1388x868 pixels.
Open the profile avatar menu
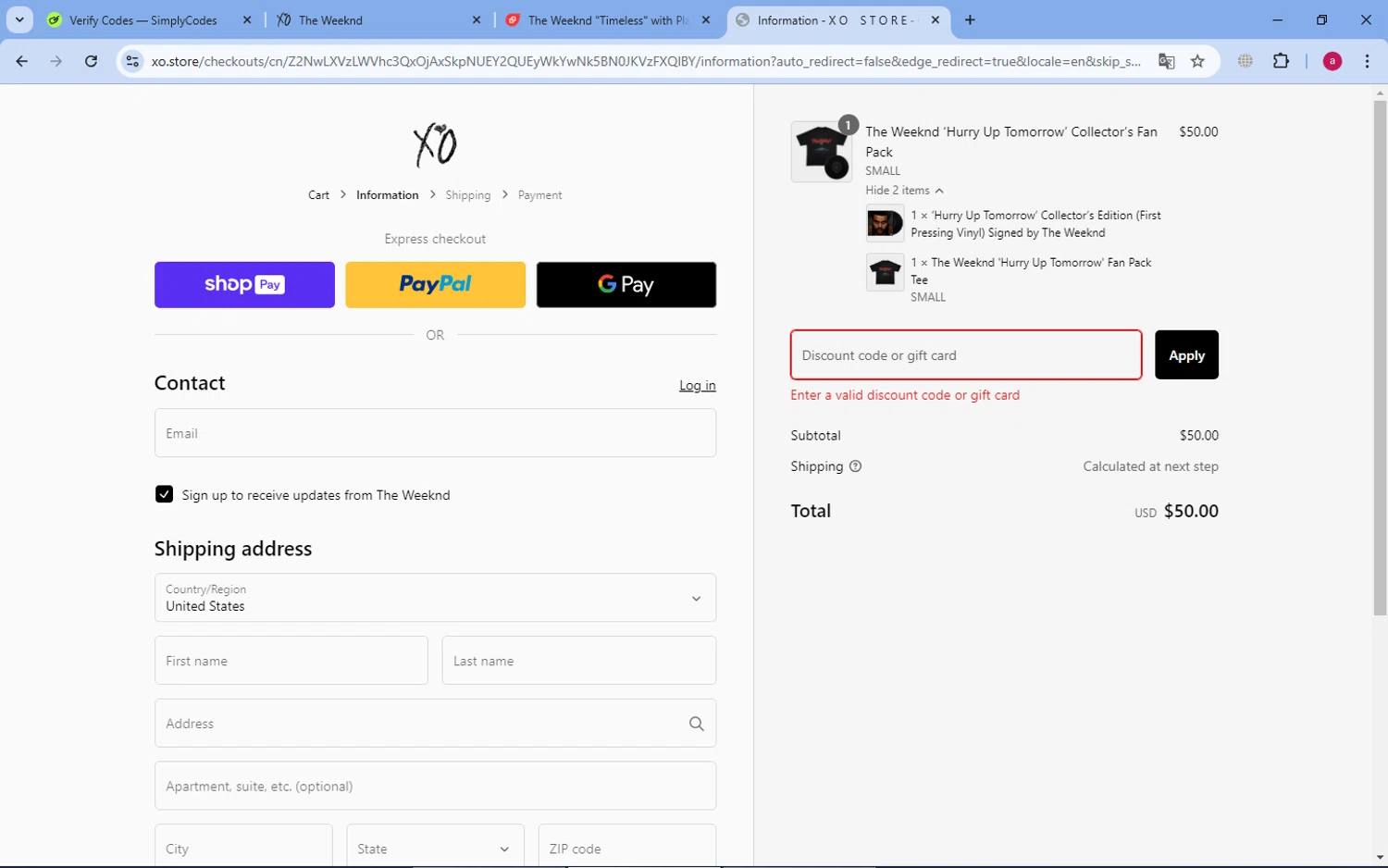tap(1332, 61)
